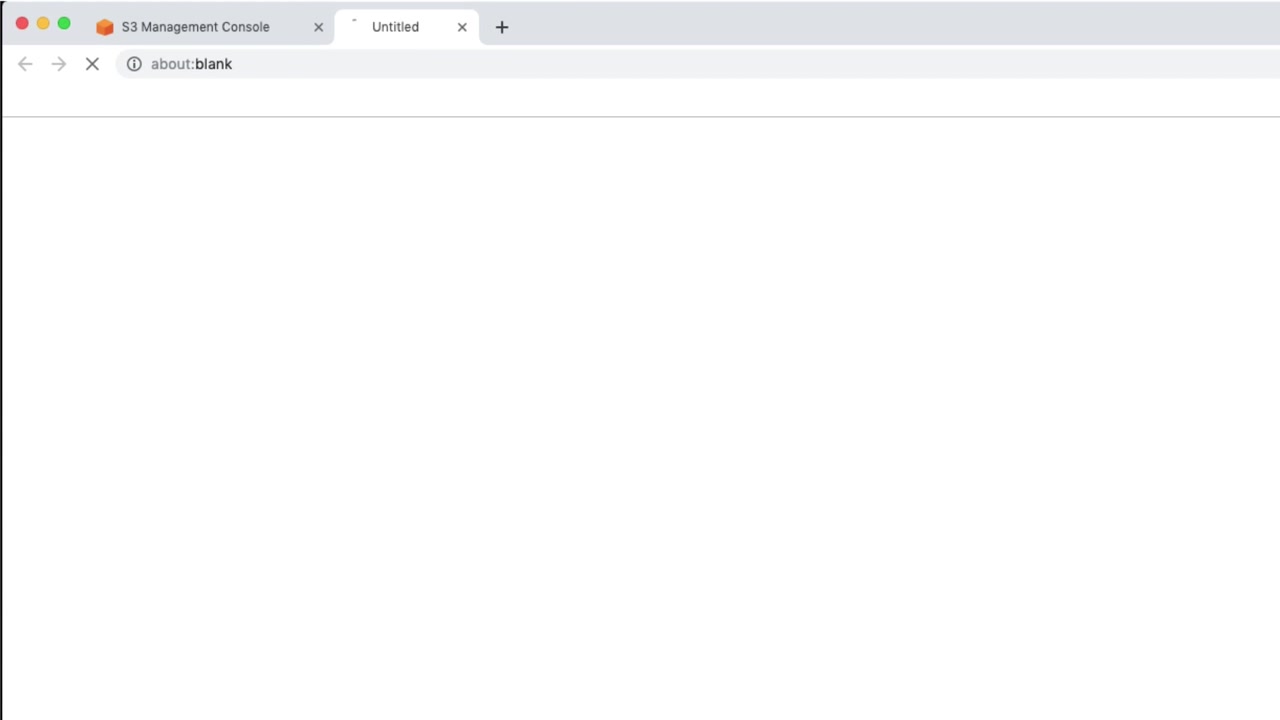View site information icon in address bar
The height and width of the screenshot is (720, 1280).
click(134, 64)
